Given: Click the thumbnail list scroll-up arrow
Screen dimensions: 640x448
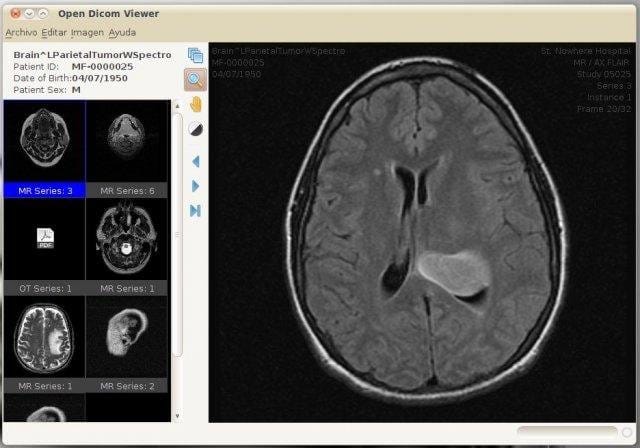Looking at the screenshot, I should [x=177, y=105].
